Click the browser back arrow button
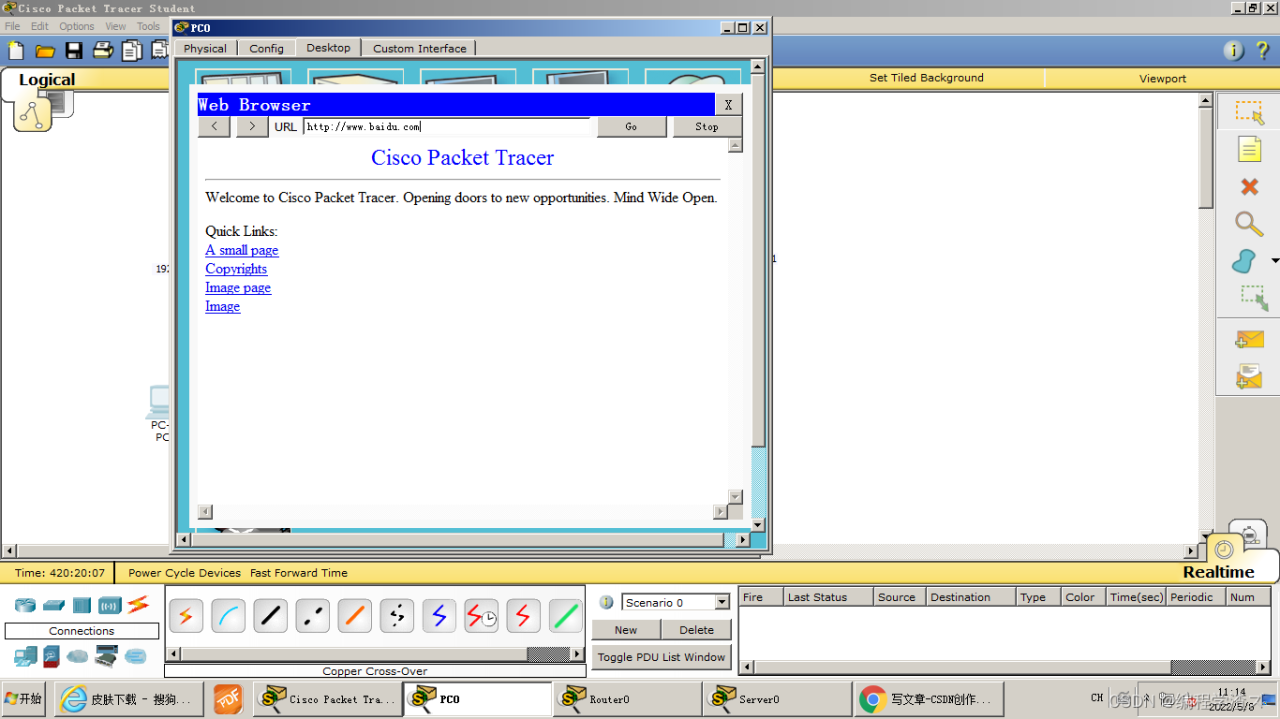This screenshot has width=1280, height=719. (214, 127)
